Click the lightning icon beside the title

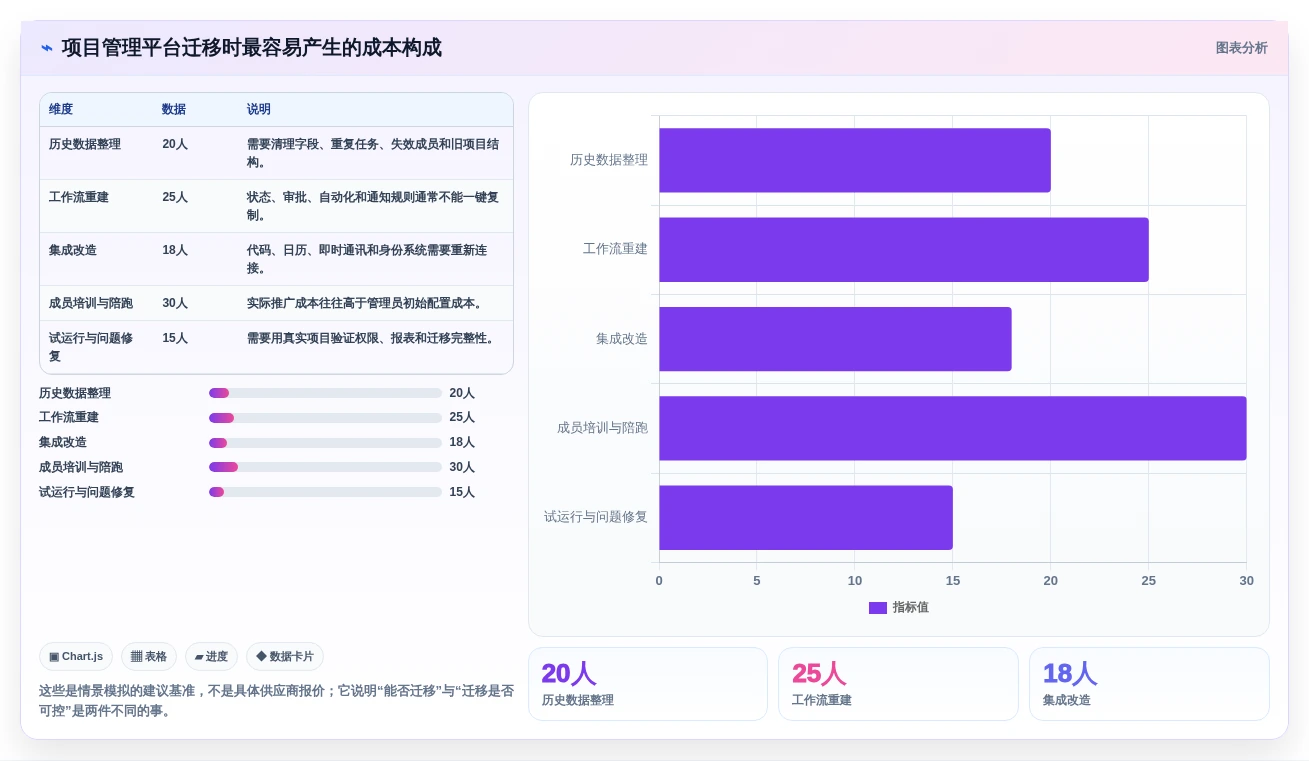(47, 48)
